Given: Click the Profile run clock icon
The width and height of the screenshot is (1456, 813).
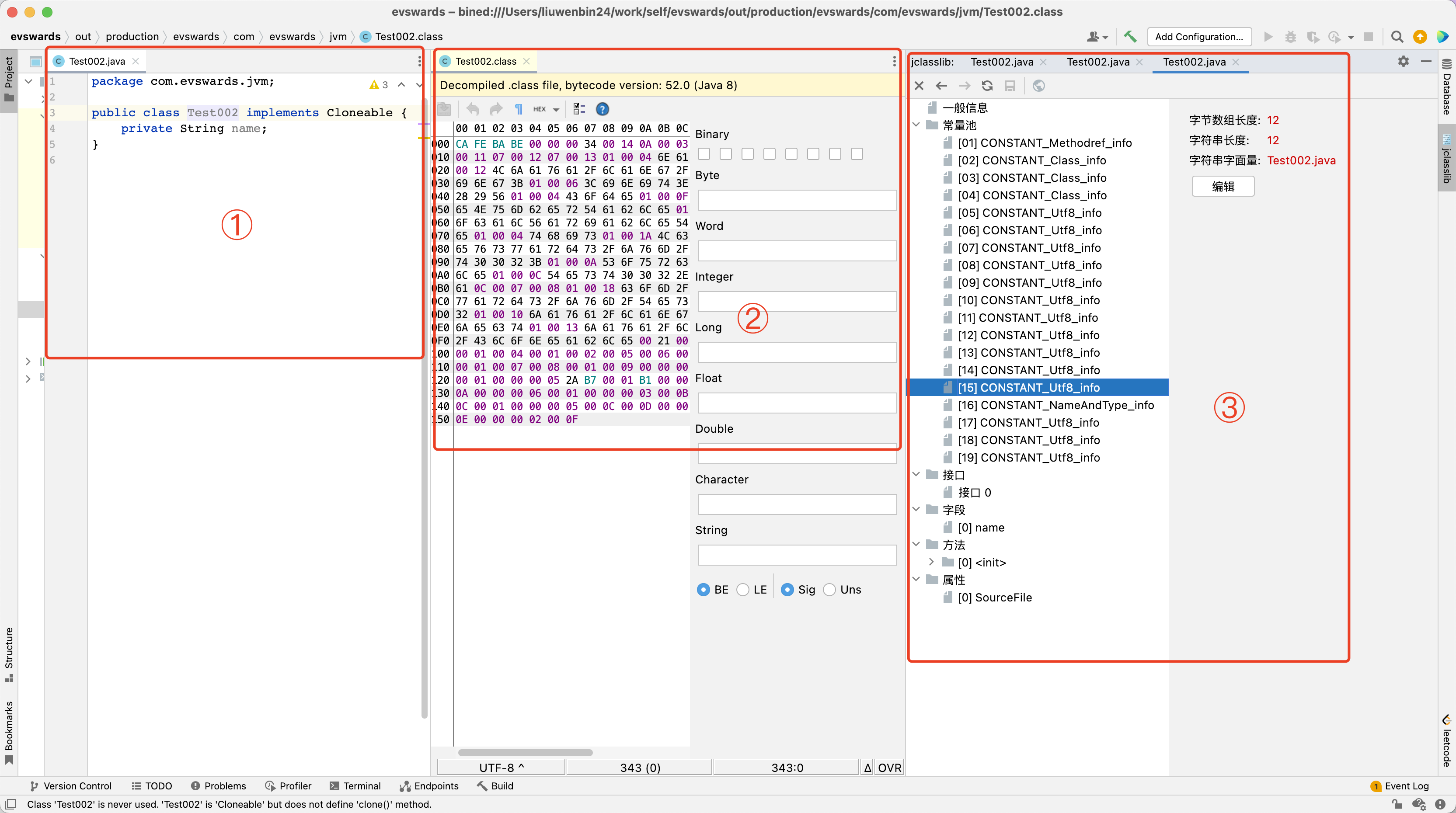Looking at the screenshot, I should (1334, 37).
